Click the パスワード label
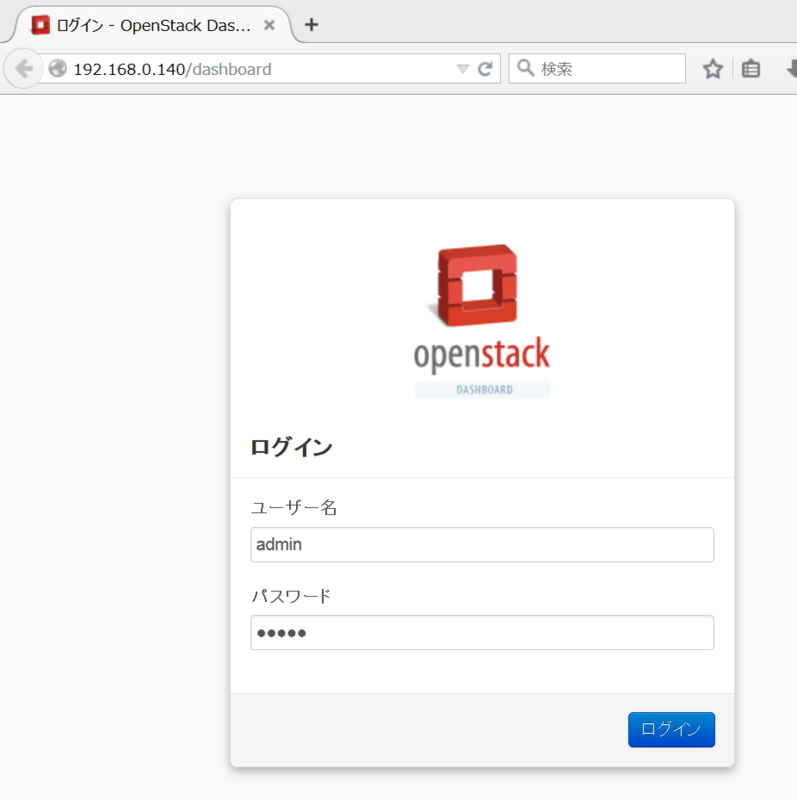This screenshot has width=797, height=800. (291, 595)
